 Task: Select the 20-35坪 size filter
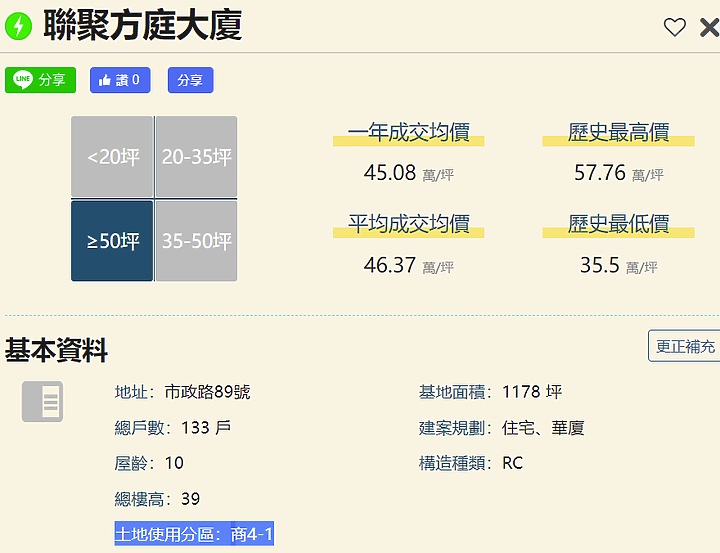pyautogui.click(x=196, y=157)
